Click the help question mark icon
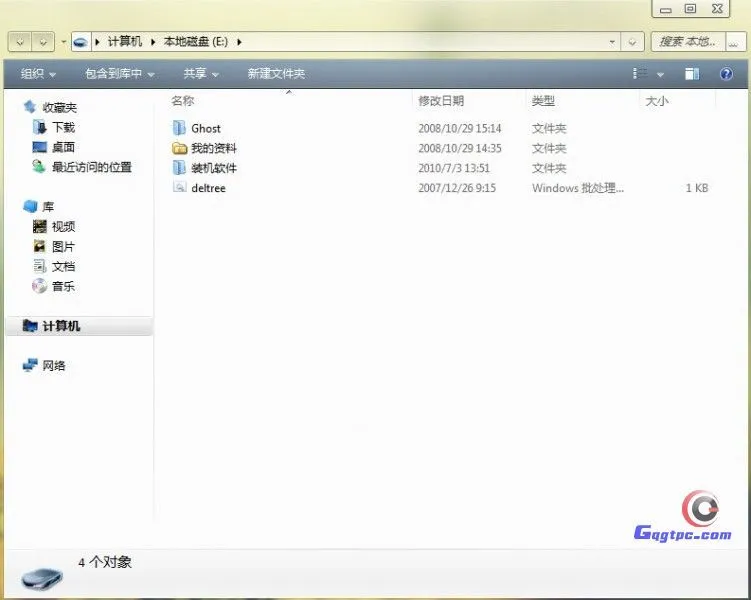The image size is (751, 600). pyautogui.click(x=726, y=74)
